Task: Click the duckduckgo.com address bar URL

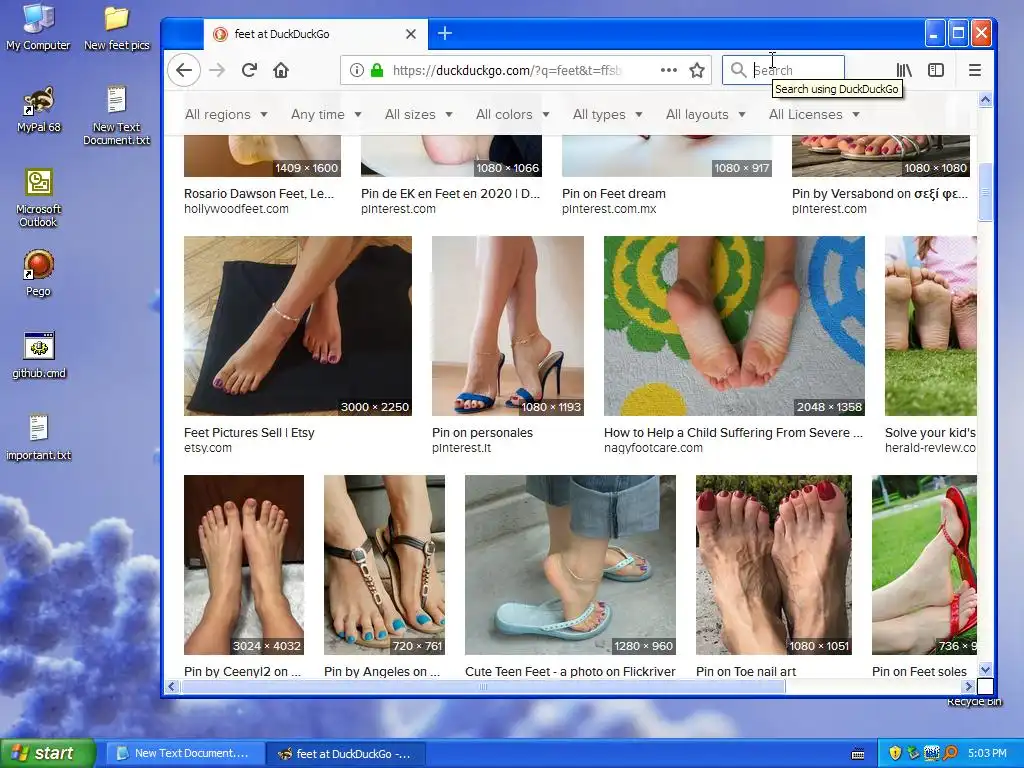Action: click(507, 70)
